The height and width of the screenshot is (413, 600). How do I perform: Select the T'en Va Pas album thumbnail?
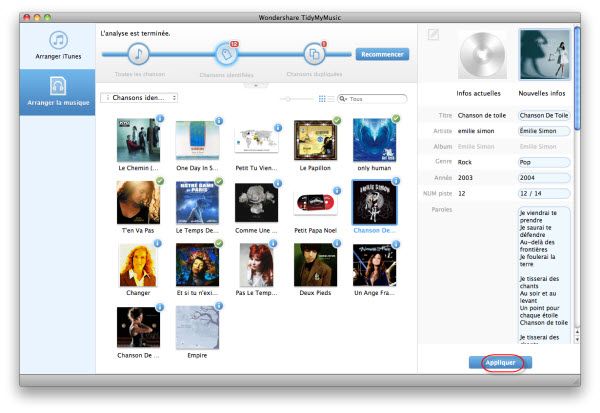pyautogui.click(x=138, y=202)
